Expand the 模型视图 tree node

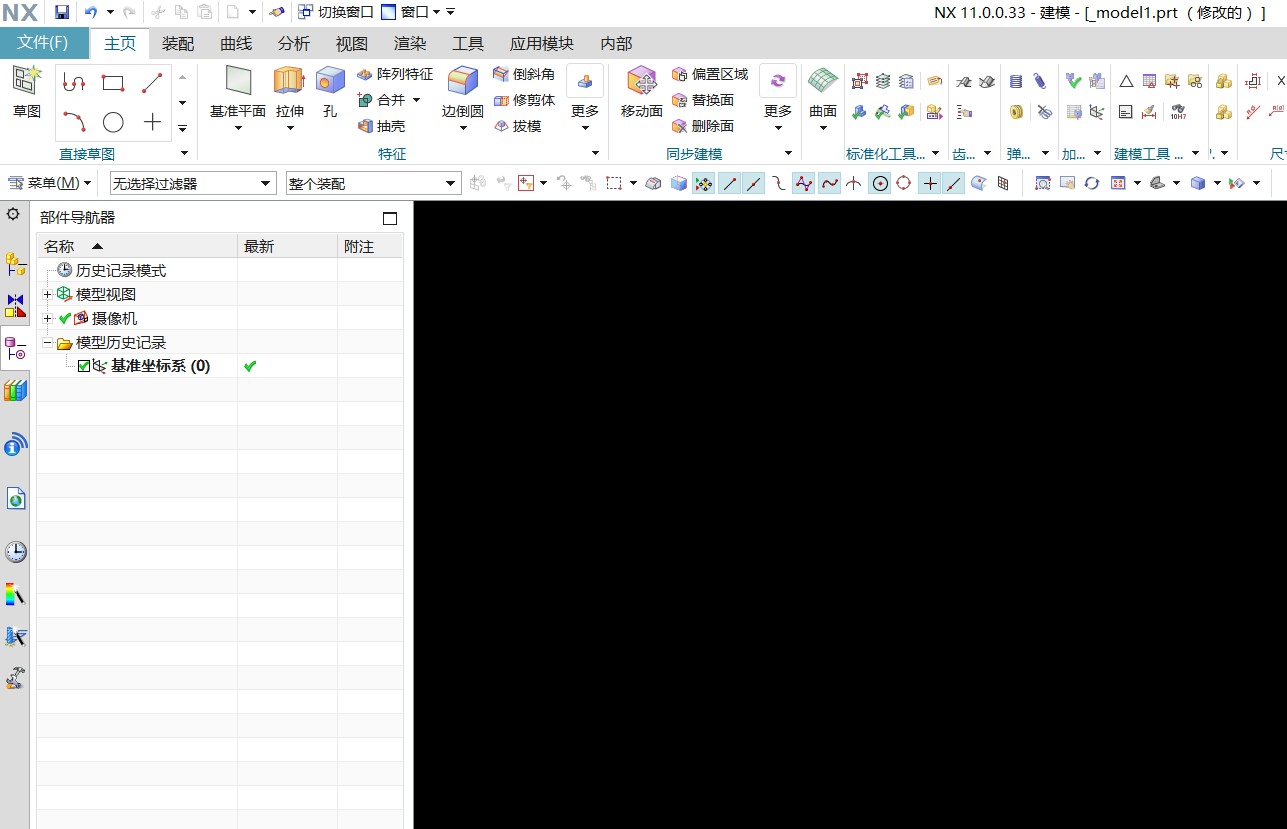click(47, 294)
